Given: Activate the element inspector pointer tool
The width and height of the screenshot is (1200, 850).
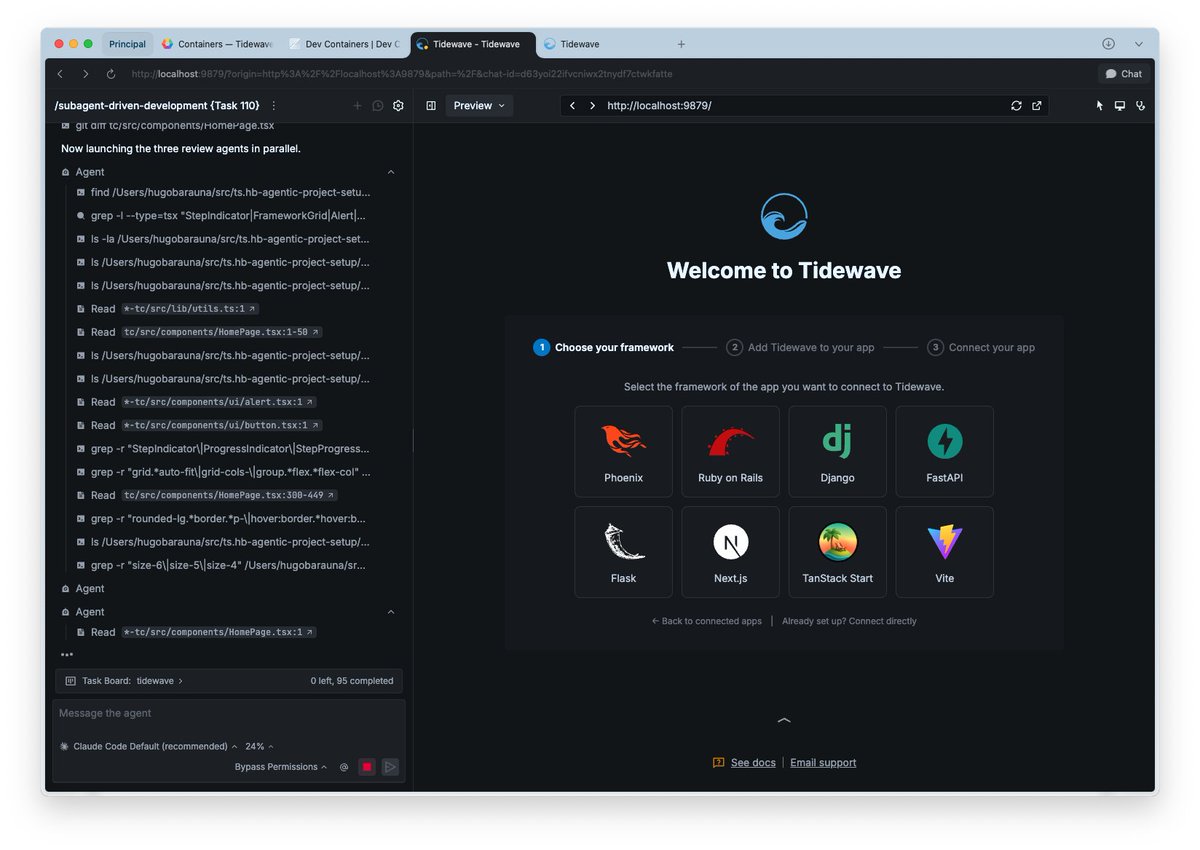Looking at the screenshot, I should (1099, 105).
